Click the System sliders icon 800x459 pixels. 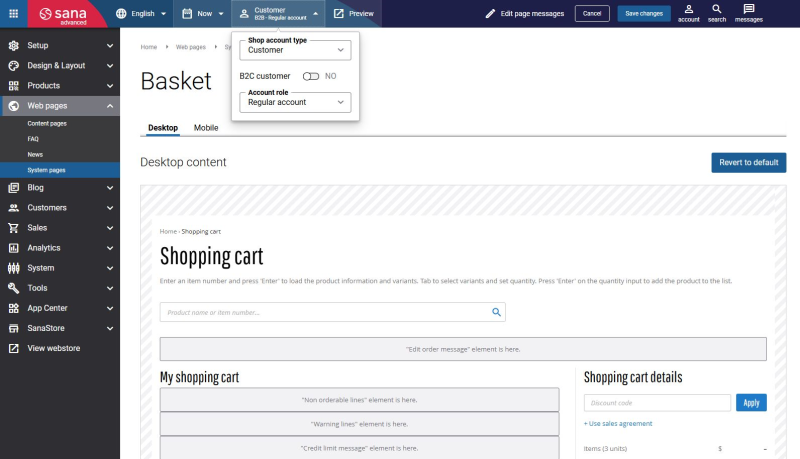(14, 268)
